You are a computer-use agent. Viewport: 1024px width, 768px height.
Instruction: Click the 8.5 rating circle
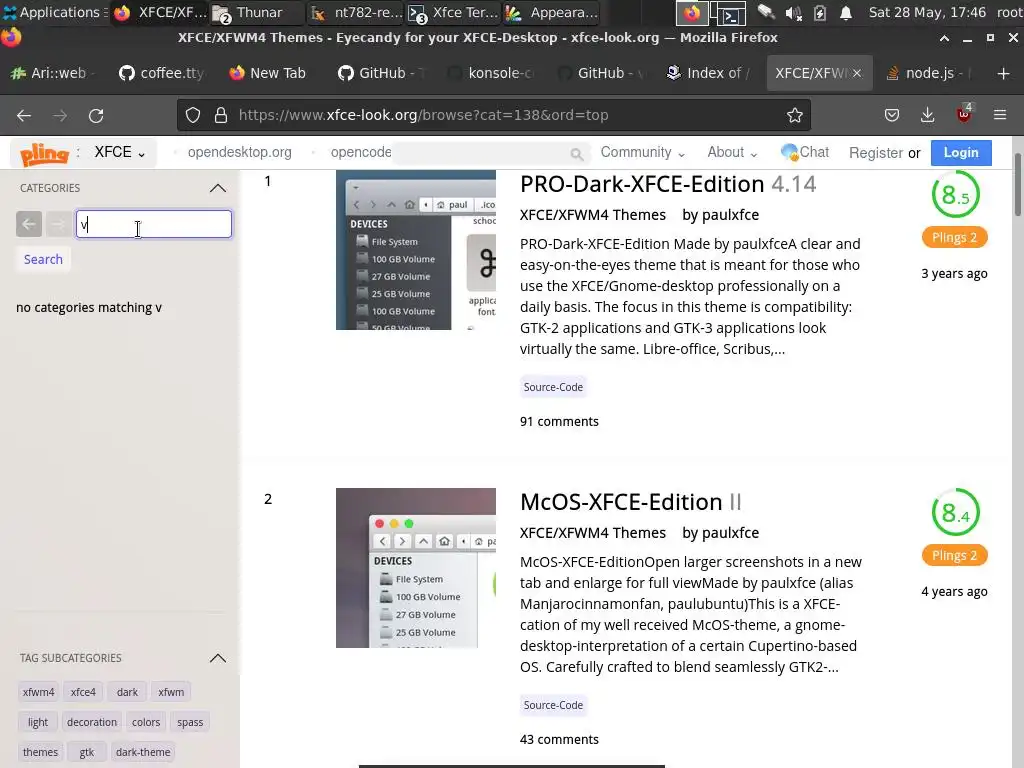tap(955, 195)
